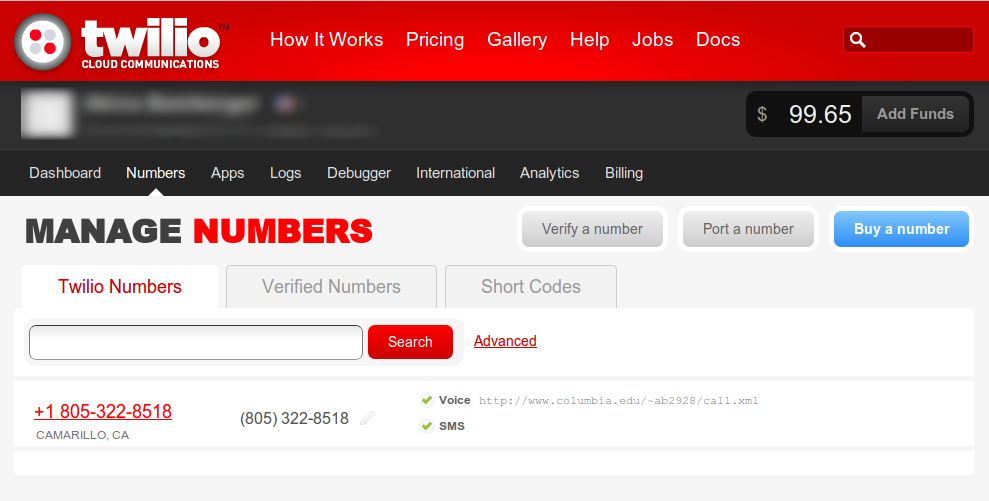Open the Debugger section
The height and width of the screenshot is (501, 989).
coord(359,173)
